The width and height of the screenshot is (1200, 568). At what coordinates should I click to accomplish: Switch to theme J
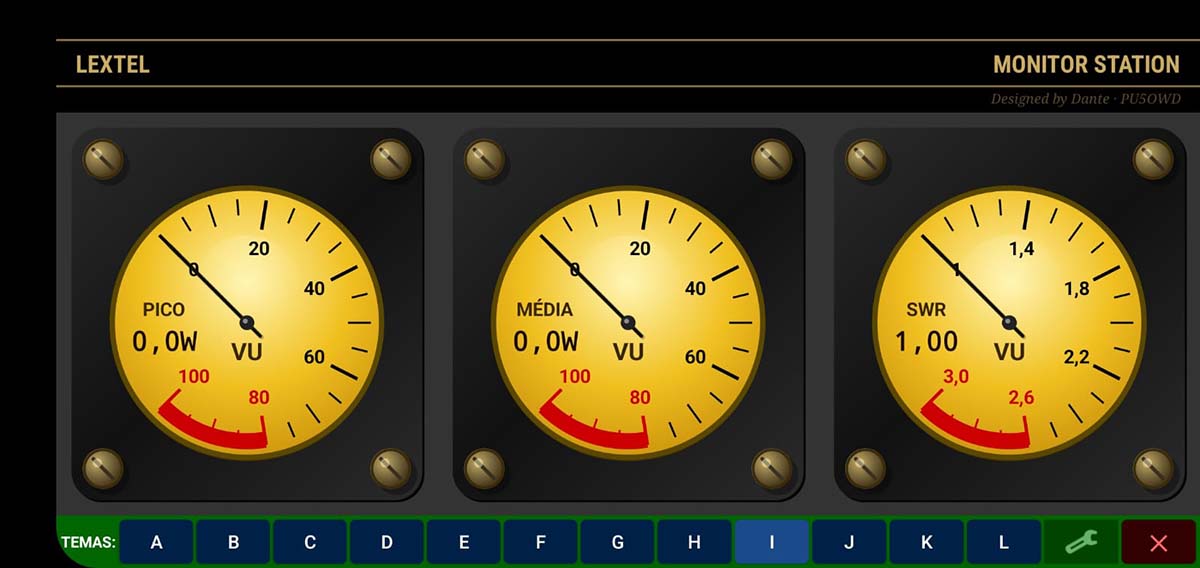[x=849, y=542]
